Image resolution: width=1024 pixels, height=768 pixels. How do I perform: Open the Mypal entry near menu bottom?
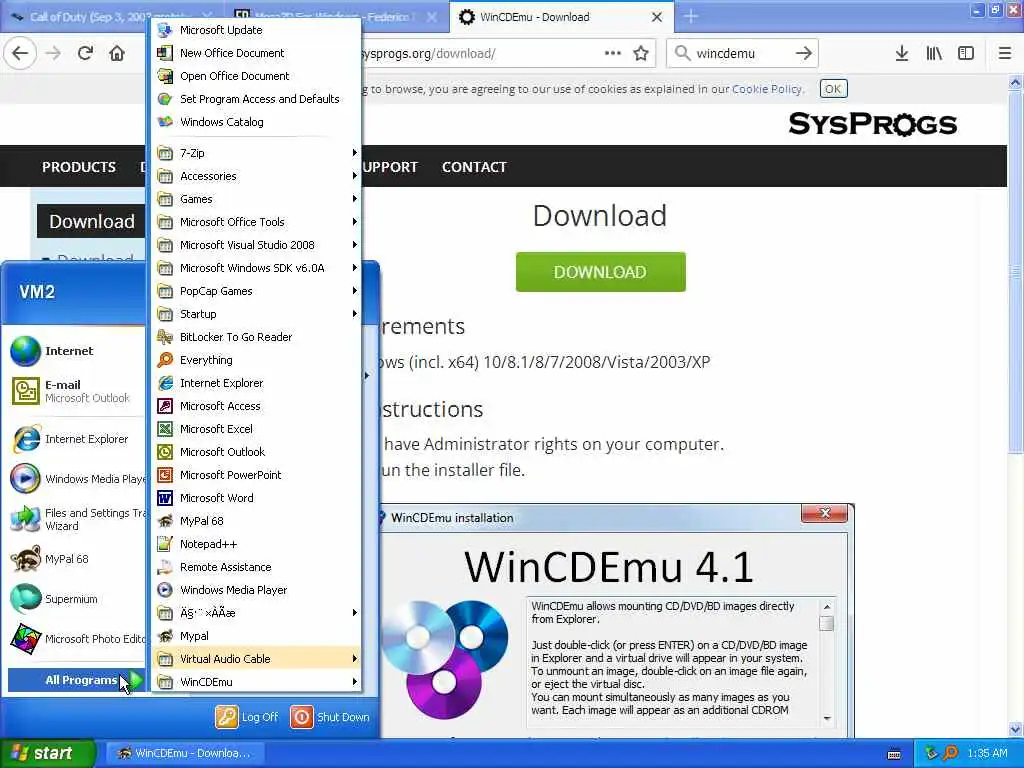(256, 635)
